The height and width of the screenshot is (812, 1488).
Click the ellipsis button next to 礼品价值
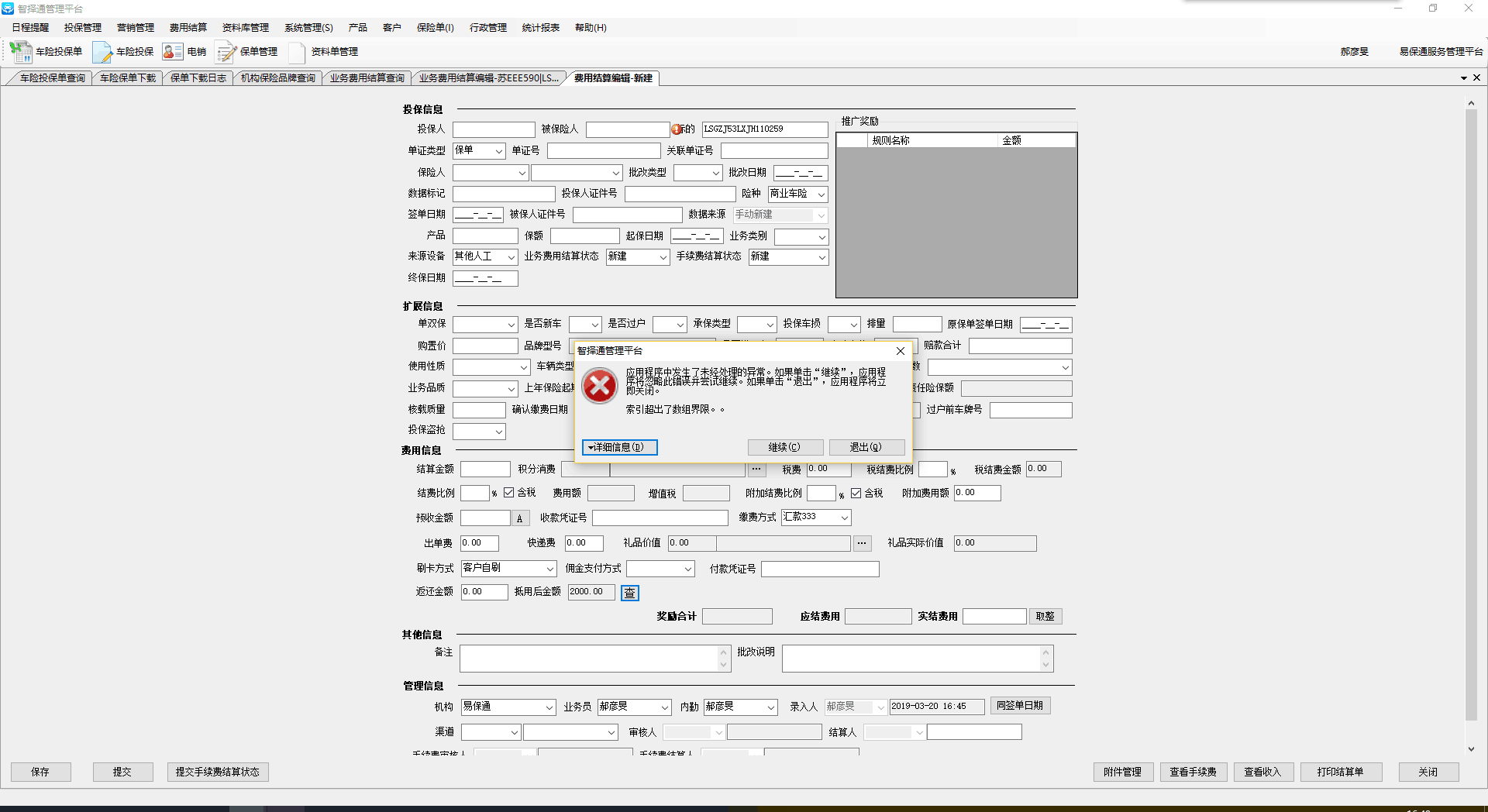coord(862,544)
